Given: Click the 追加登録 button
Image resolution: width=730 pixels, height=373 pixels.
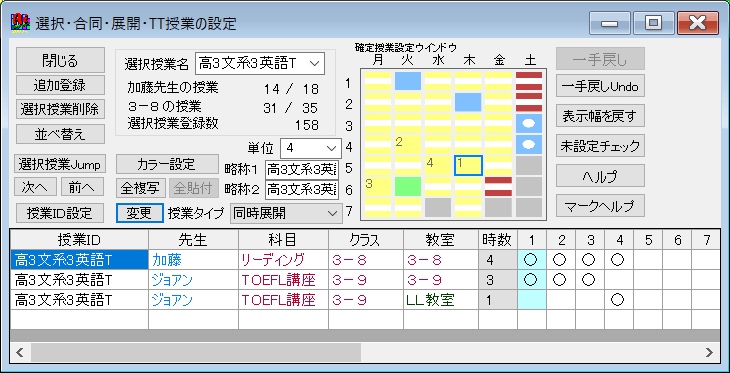Looking at the screenshot, I should click(60, 85).
